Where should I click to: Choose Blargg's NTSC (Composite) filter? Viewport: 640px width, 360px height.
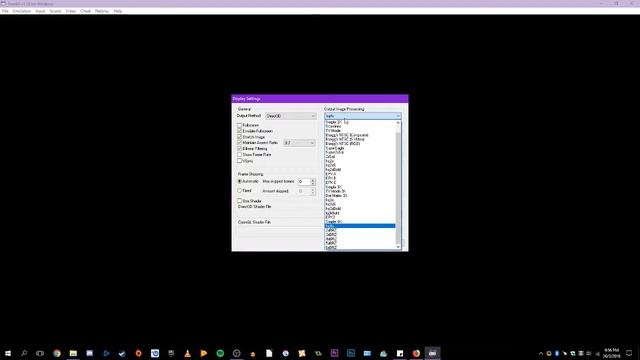point(360,135)
